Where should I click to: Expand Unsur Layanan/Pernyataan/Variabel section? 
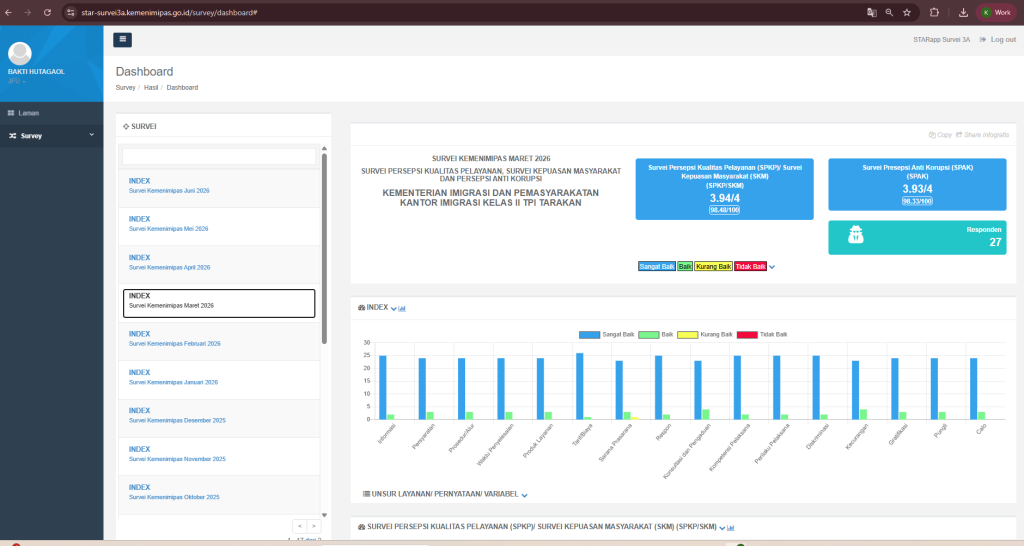pos(524,495)
